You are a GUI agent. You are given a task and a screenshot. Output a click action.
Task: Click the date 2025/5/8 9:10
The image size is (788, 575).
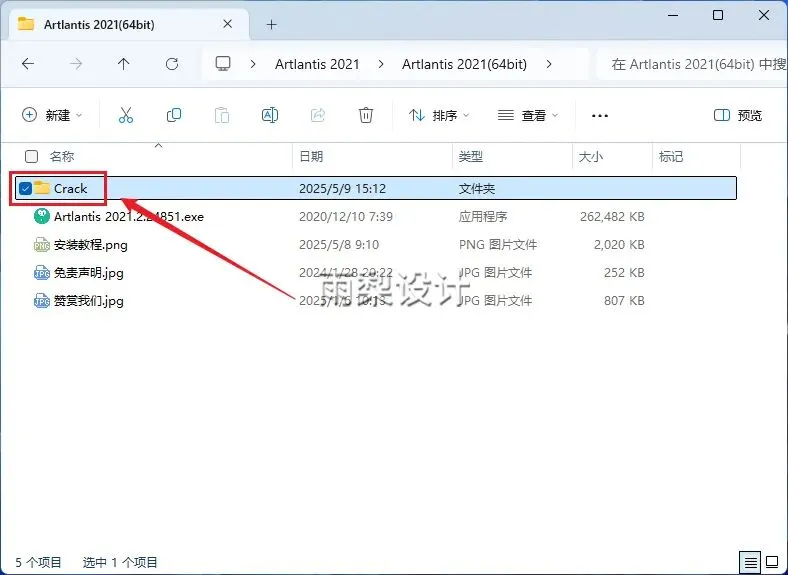coord(339,245)
